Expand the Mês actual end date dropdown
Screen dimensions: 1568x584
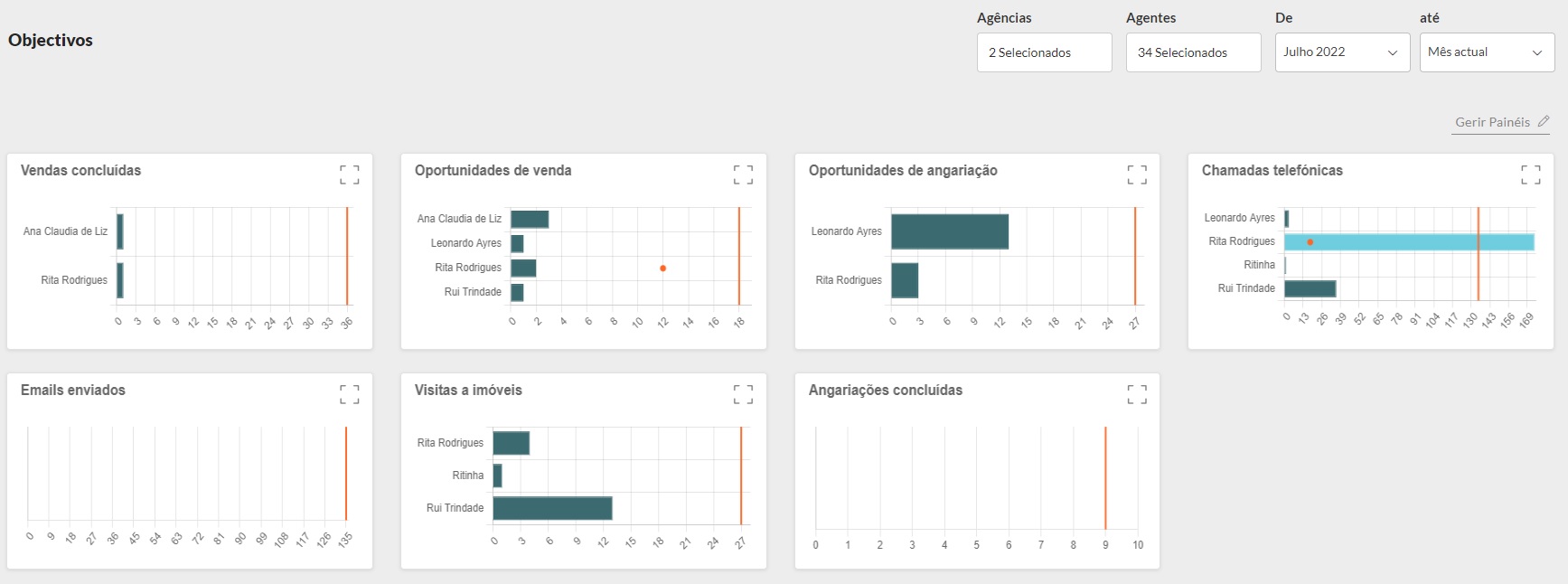coord(1487,52)
